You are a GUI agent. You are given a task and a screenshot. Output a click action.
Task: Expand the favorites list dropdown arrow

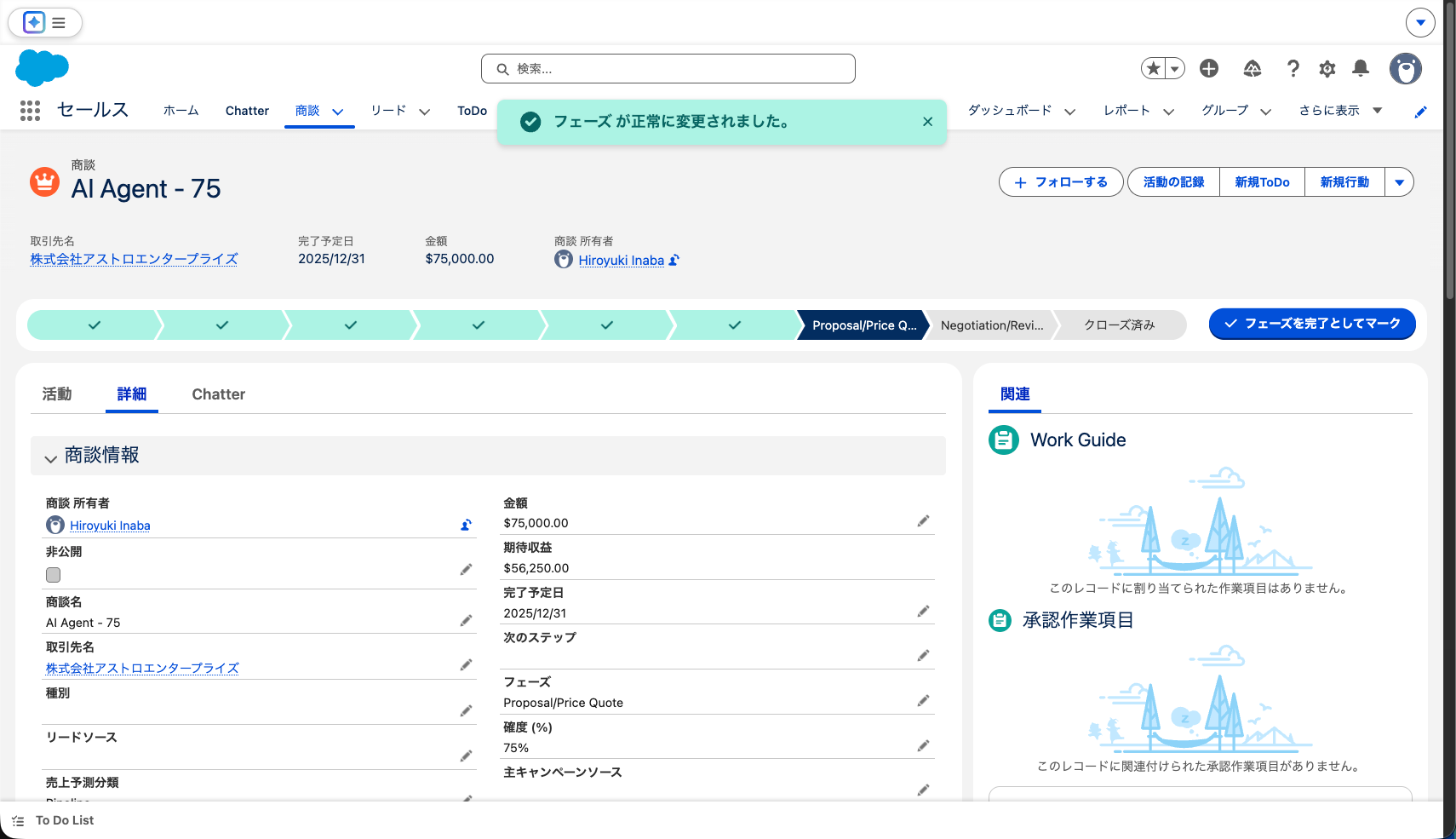click(1175, 68)
